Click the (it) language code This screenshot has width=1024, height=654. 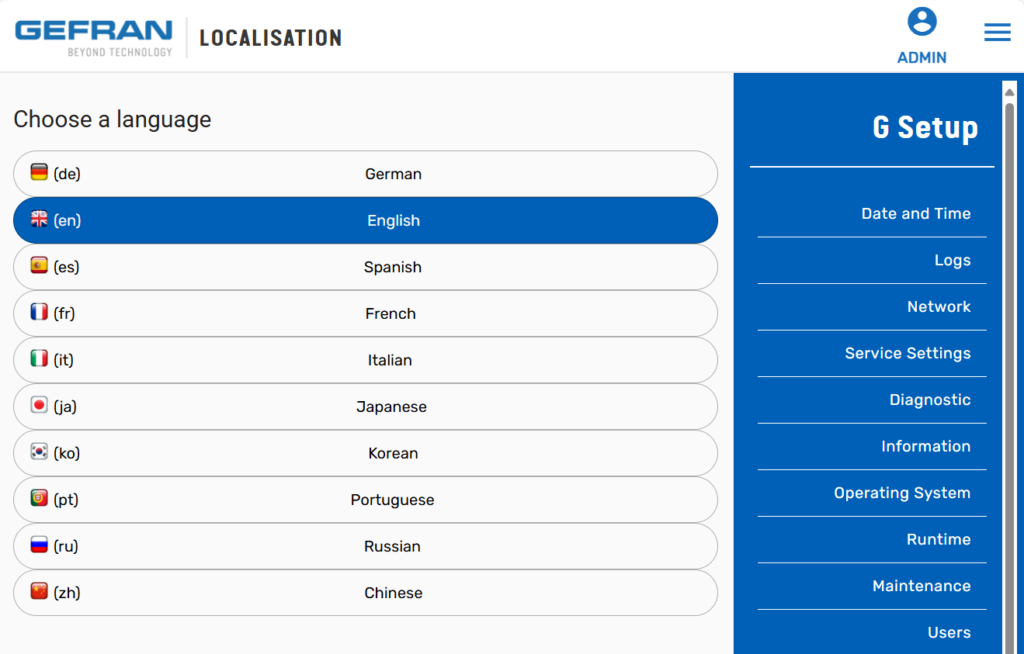tap(63, 360)
